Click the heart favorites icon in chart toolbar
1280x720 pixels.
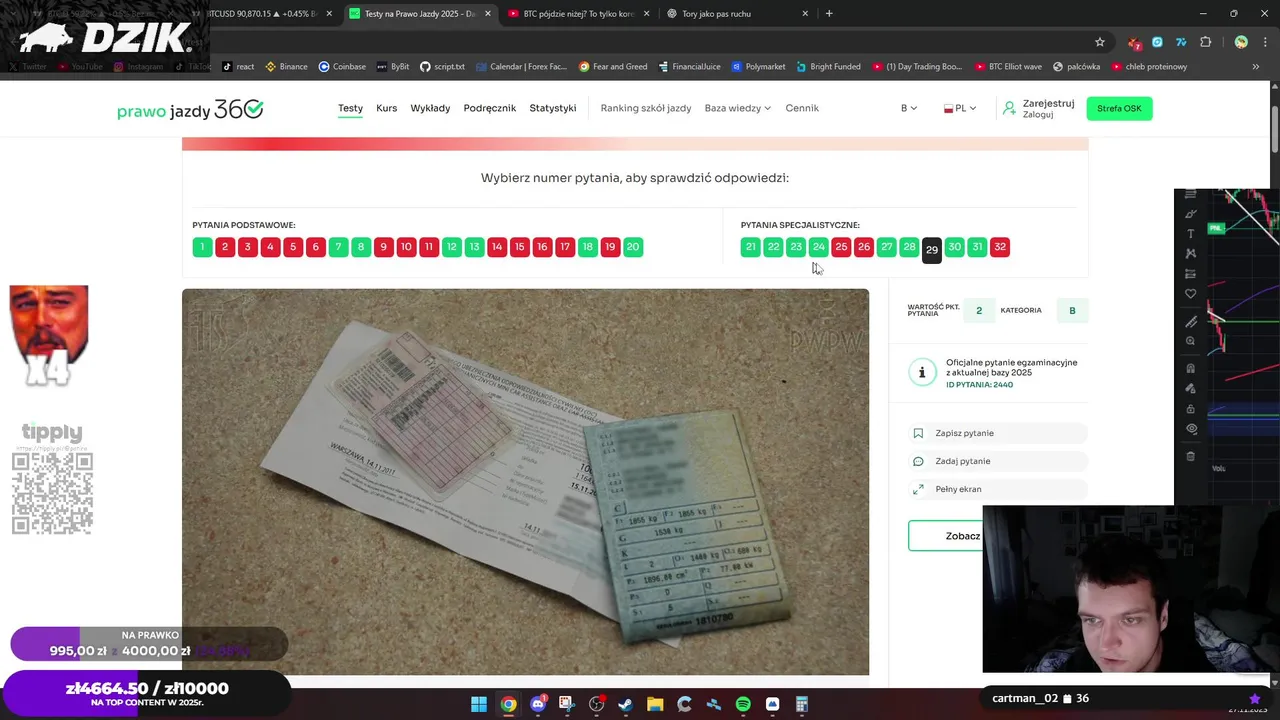1190,294
